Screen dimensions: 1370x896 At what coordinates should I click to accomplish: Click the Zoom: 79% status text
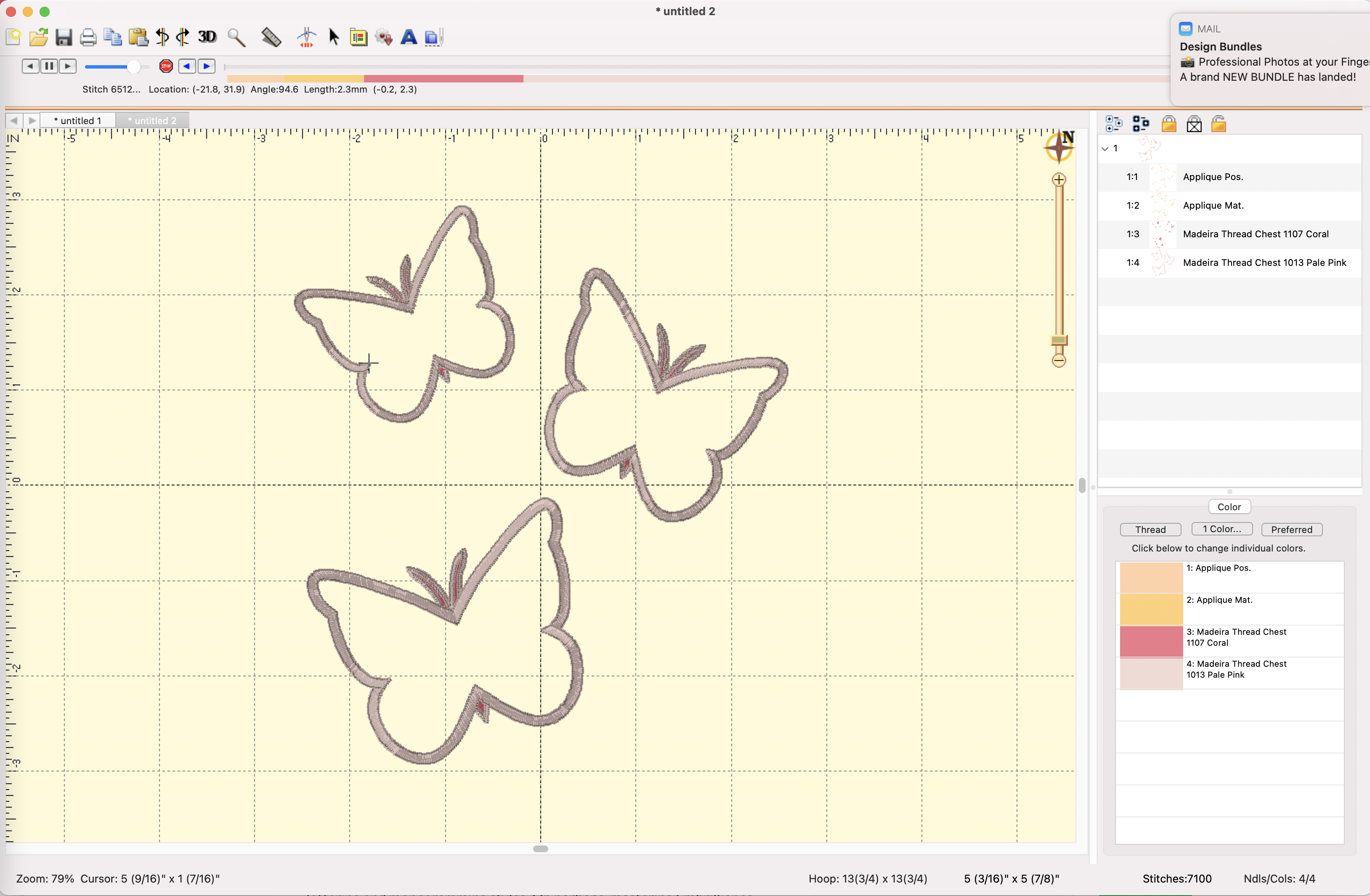[x=45, y=879]
